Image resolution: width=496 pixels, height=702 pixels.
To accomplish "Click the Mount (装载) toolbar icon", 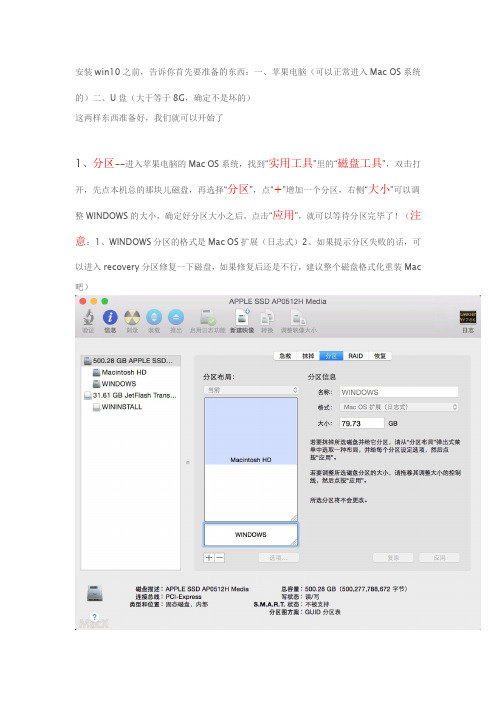I will tap(154, 317).
